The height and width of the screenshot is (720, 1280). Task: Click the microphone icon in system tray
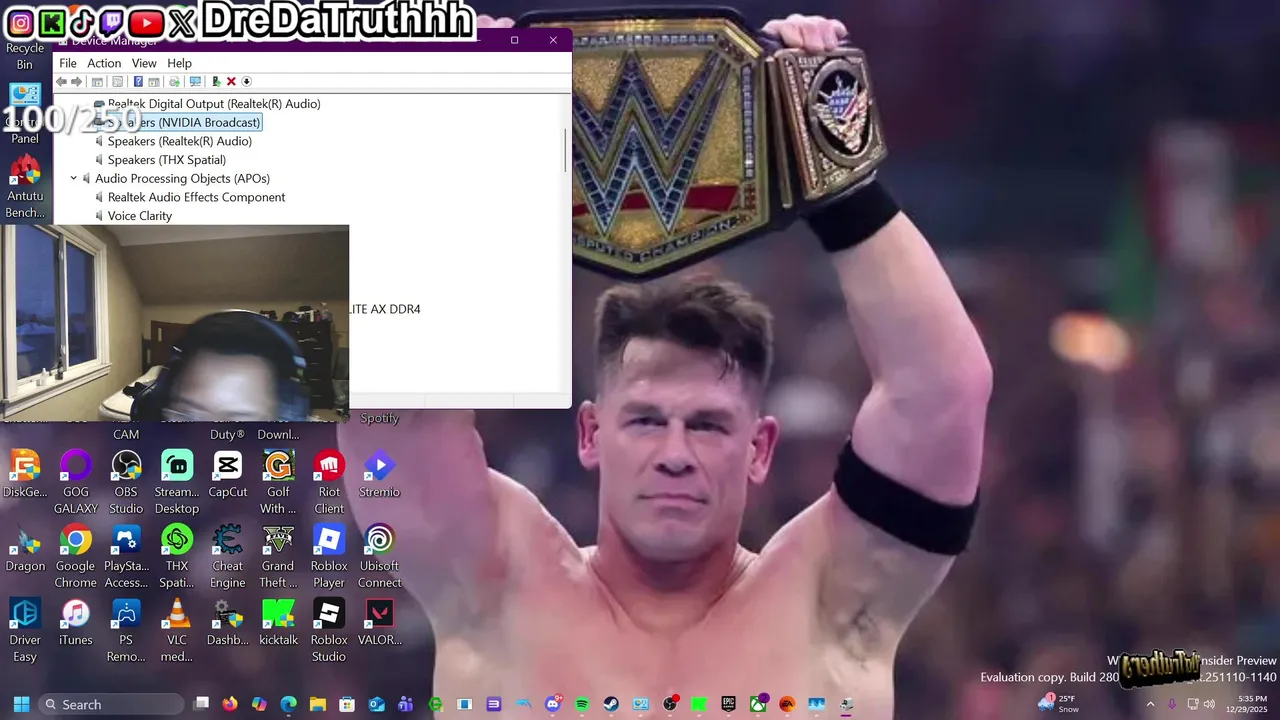point(1172,704)
